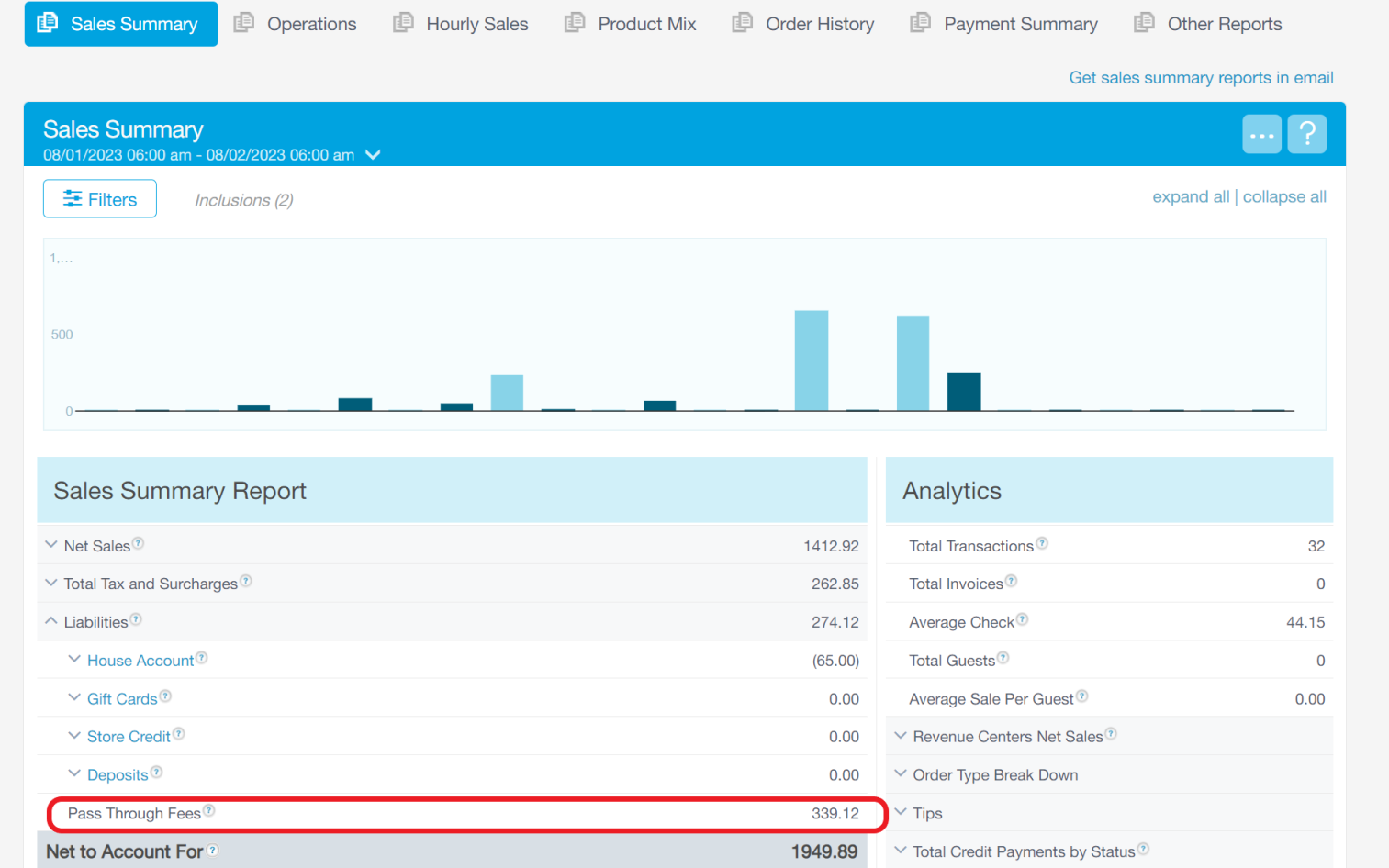Viewport: 1389px width, 868px height.
Task: Expand the Store Credit row
Action: pos(74,736)
